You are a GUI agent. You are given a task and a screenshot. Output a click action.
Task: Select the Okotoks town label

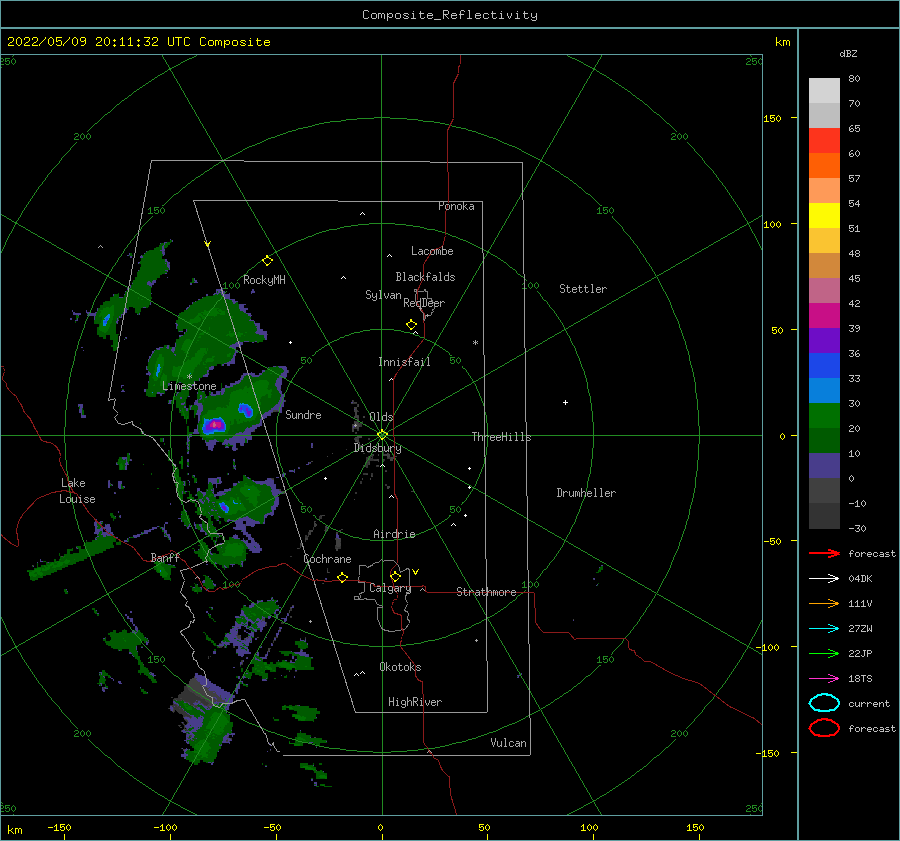tap(400, 667)
